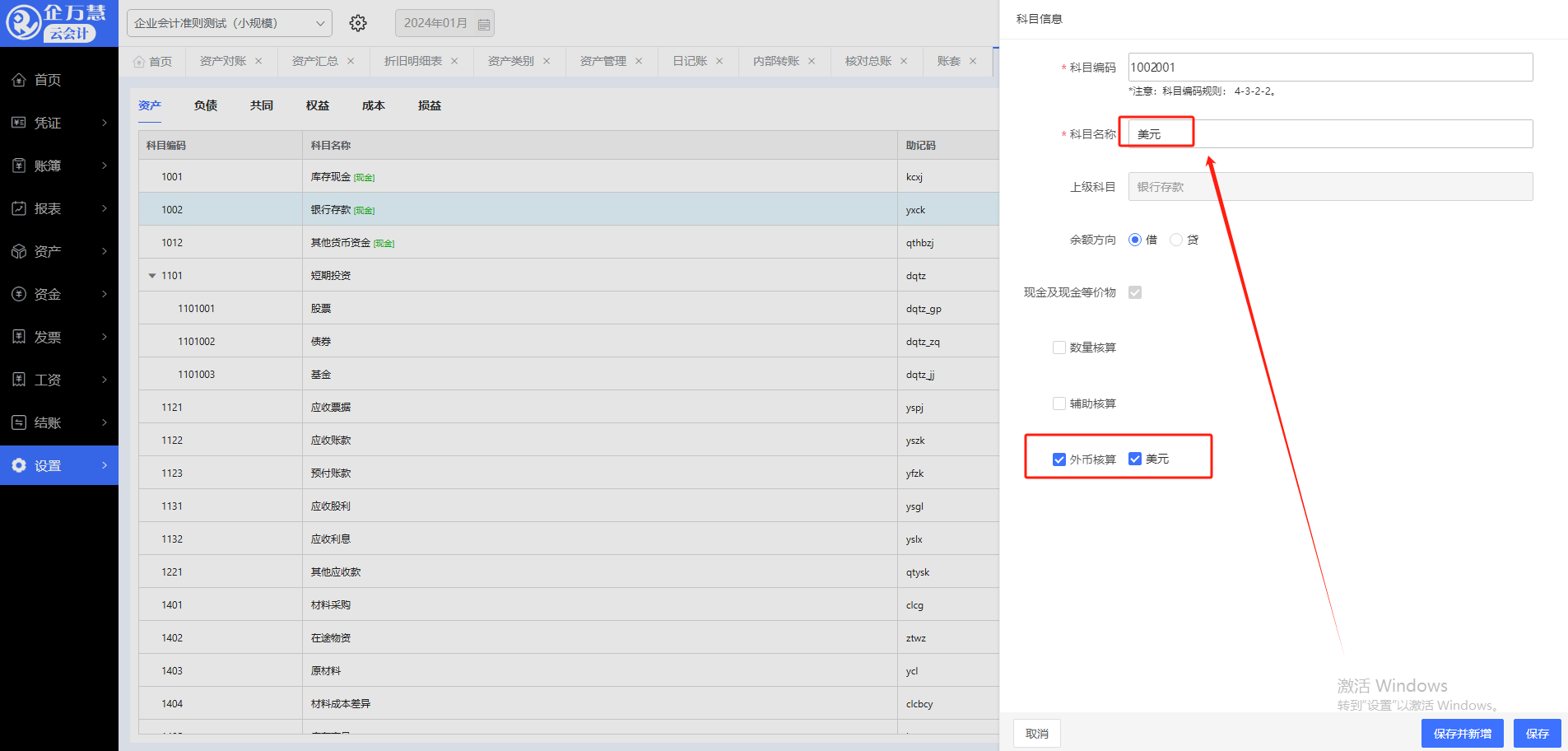Click the 账簿 ledger icon in sidebar
The image size is (1568, 751).
pyautogui.click(x=19, y=166)
